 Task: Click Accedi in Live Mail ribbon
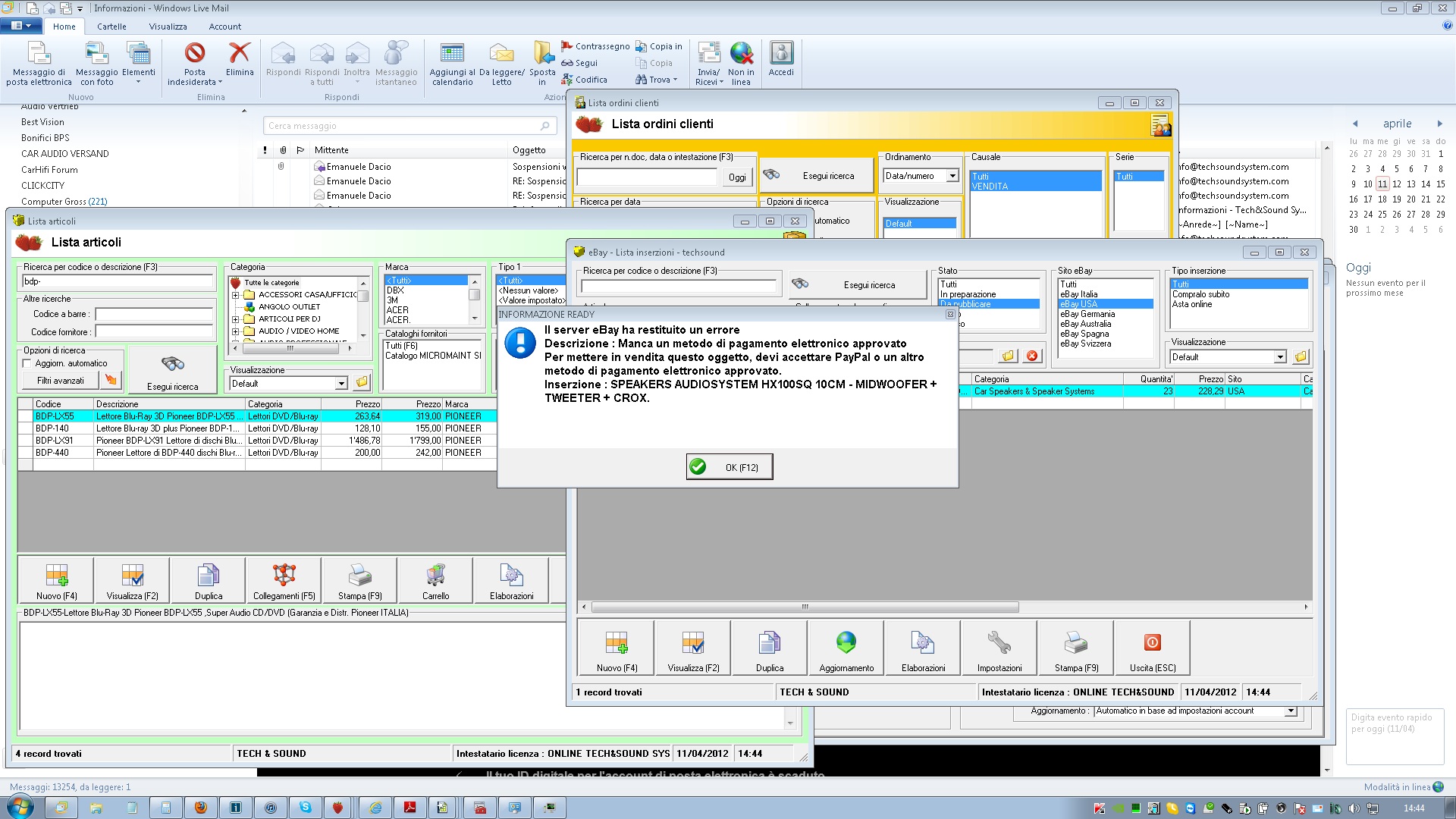click(x=781, y=60)
